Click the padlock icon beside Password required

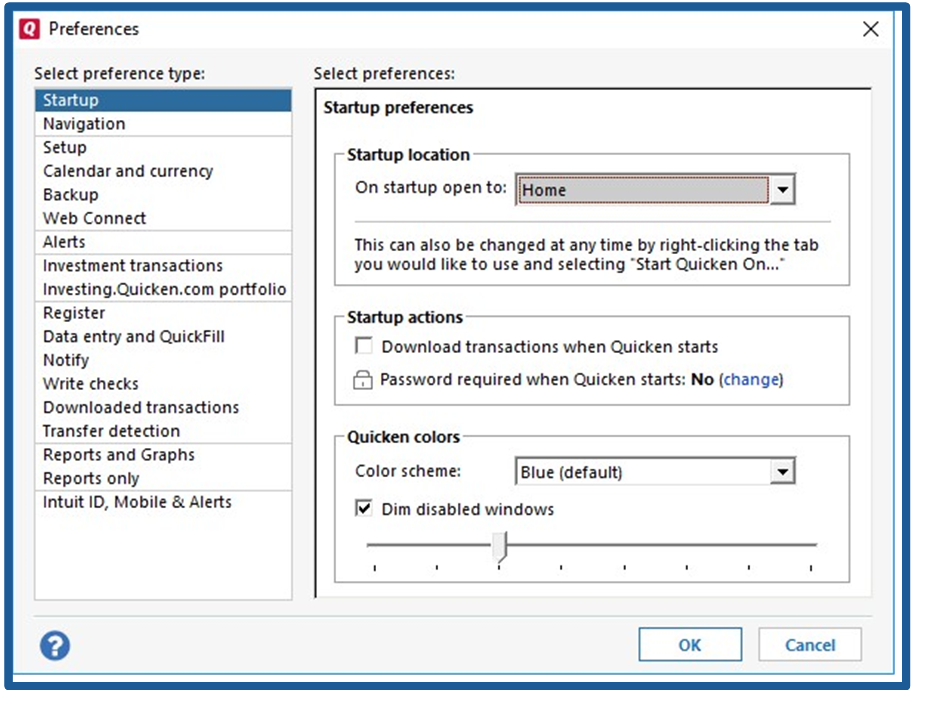click(x=363, y=380)
